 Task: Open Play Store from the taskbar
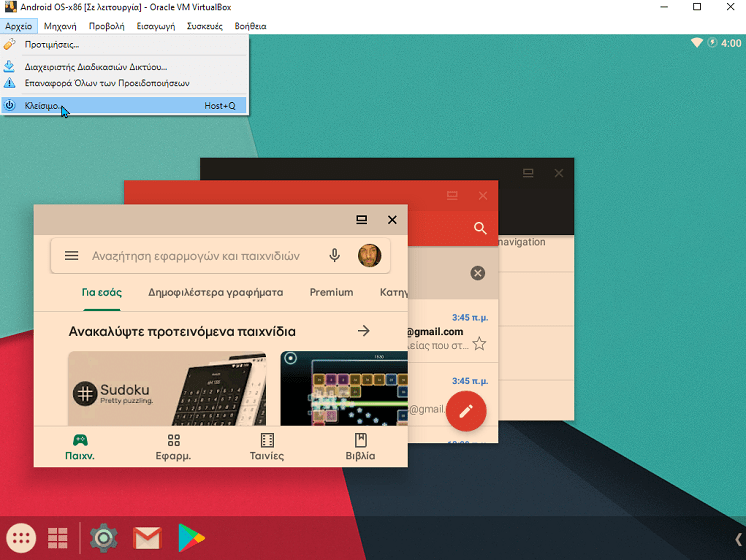[191, 538]
